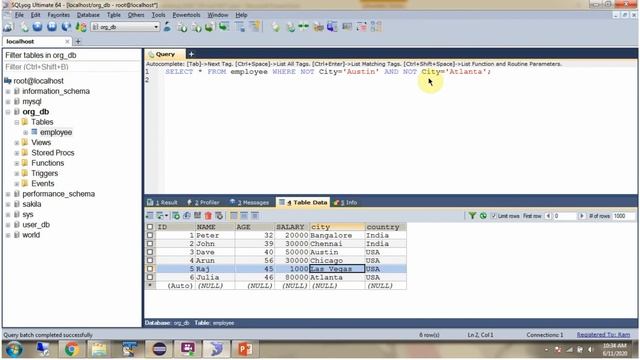Select the root@localhost tree node
The image size is (640, 360).
(x=38, y=81)
